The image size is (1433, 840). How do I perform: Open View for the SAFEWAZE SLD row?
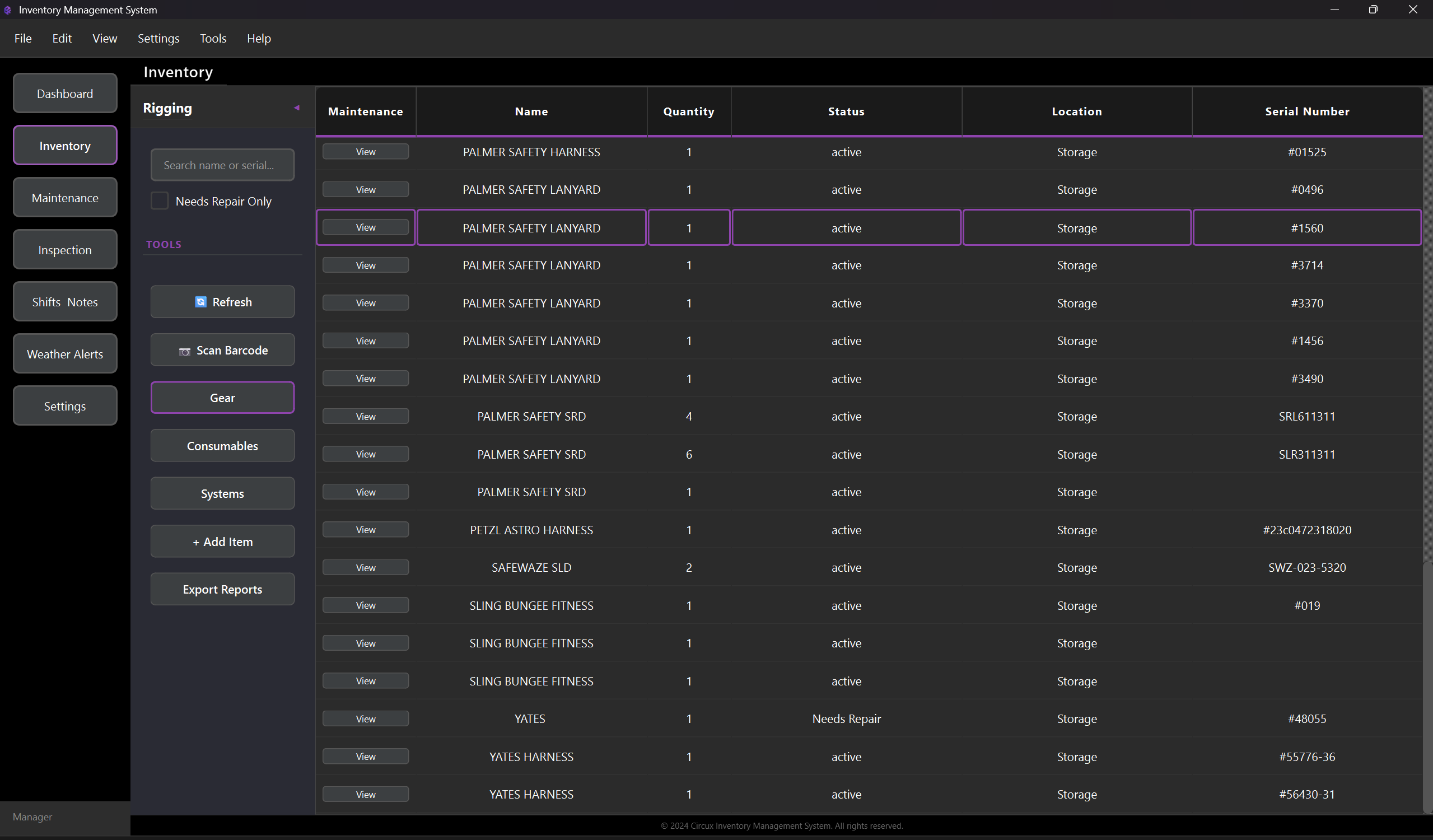[365, 567]
